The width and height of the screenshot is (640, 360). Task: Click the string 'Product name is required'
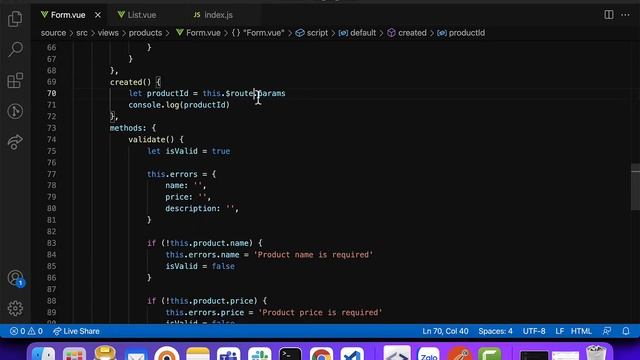(x=313, y=254)
